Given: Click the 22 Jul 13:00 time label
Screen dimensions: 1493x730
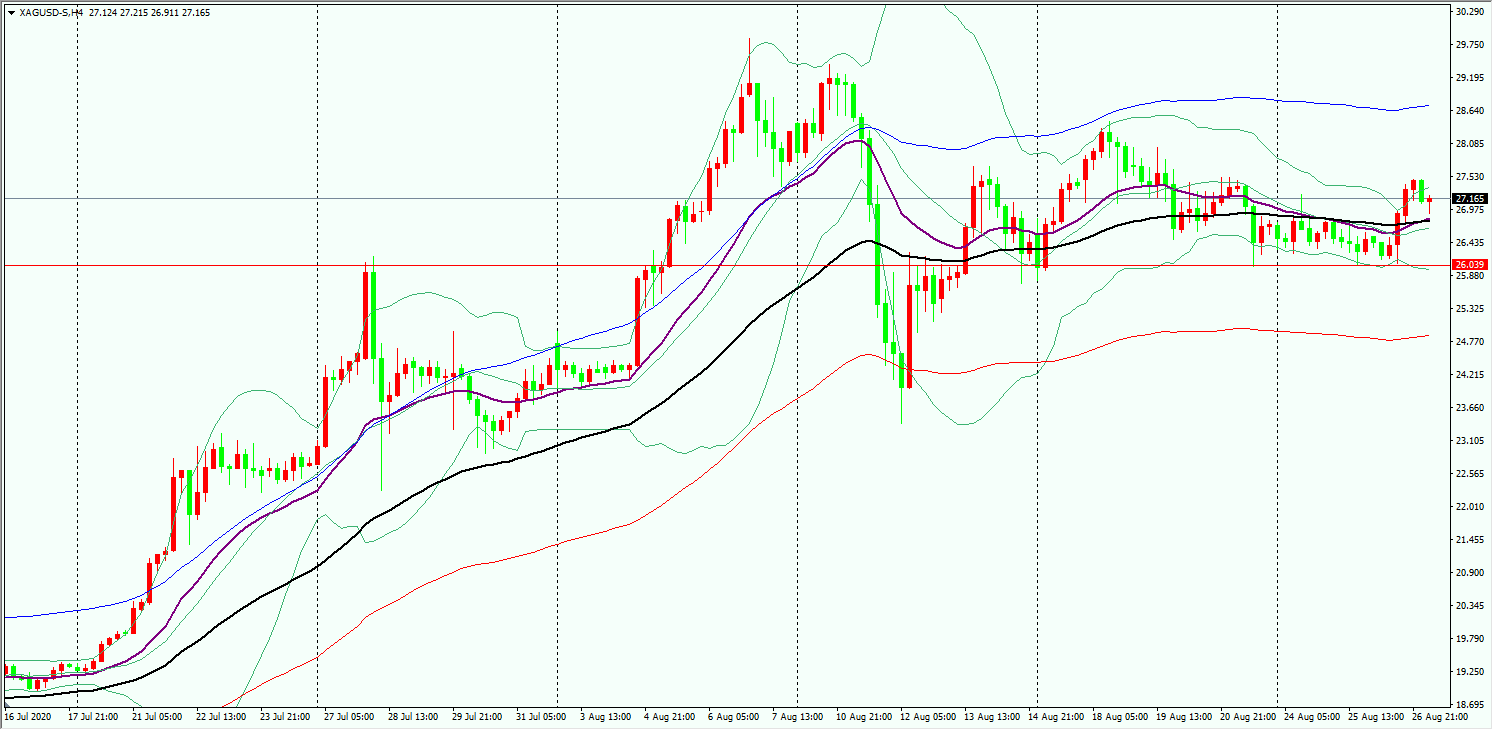Looking at the screenshot, I should click(x=220, y=717).
